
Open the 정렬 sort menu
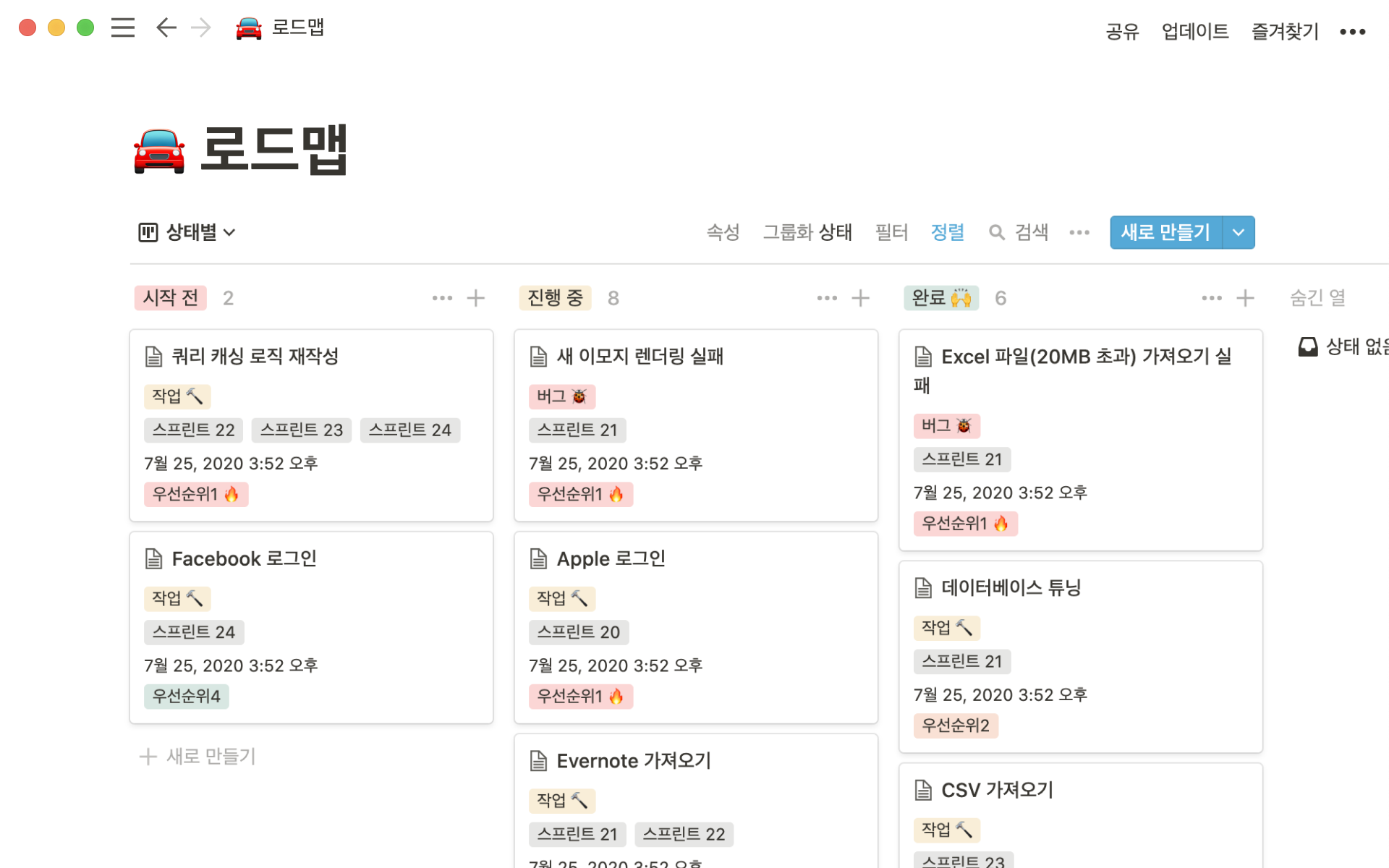(x=947, y=232)
